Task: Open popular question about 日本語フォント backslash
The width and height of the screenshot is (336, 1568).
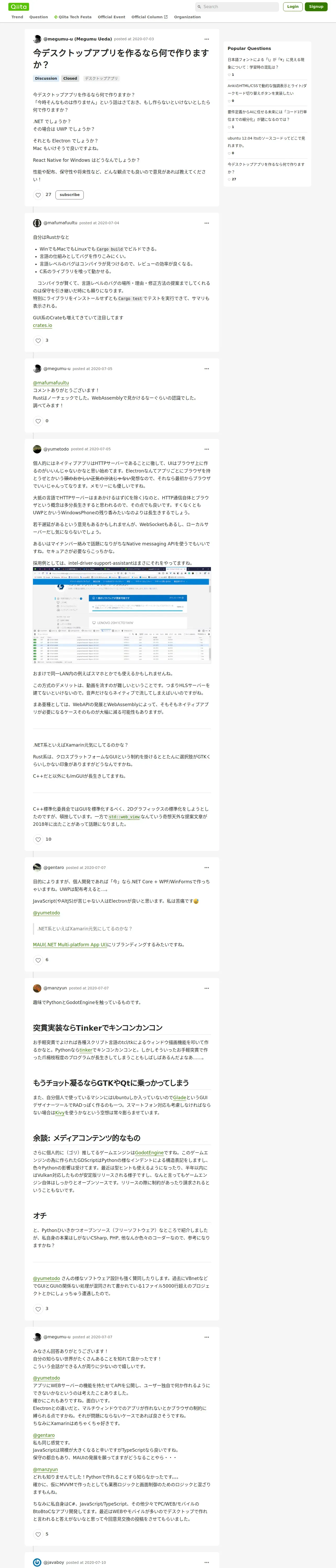Action: pyautogui.click(x=266, y=63)
